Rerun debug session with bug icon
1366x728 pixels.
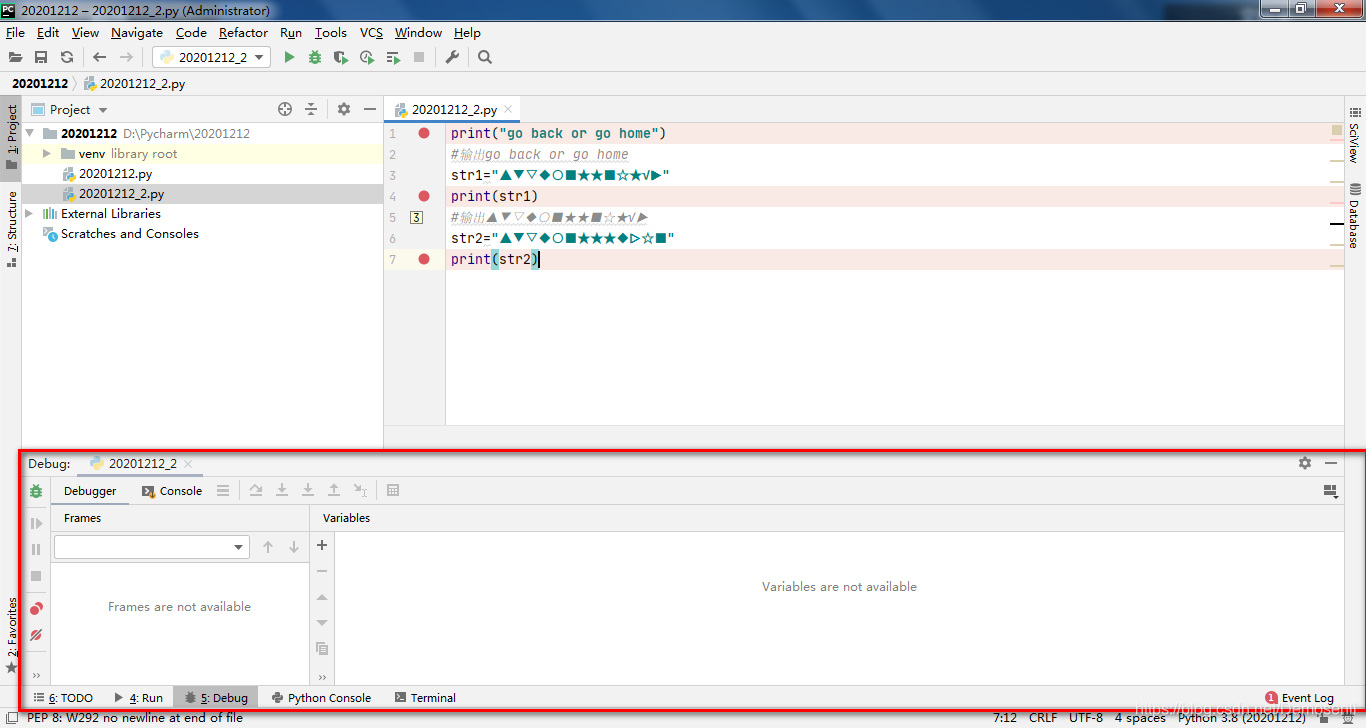[x=36, y=491]
